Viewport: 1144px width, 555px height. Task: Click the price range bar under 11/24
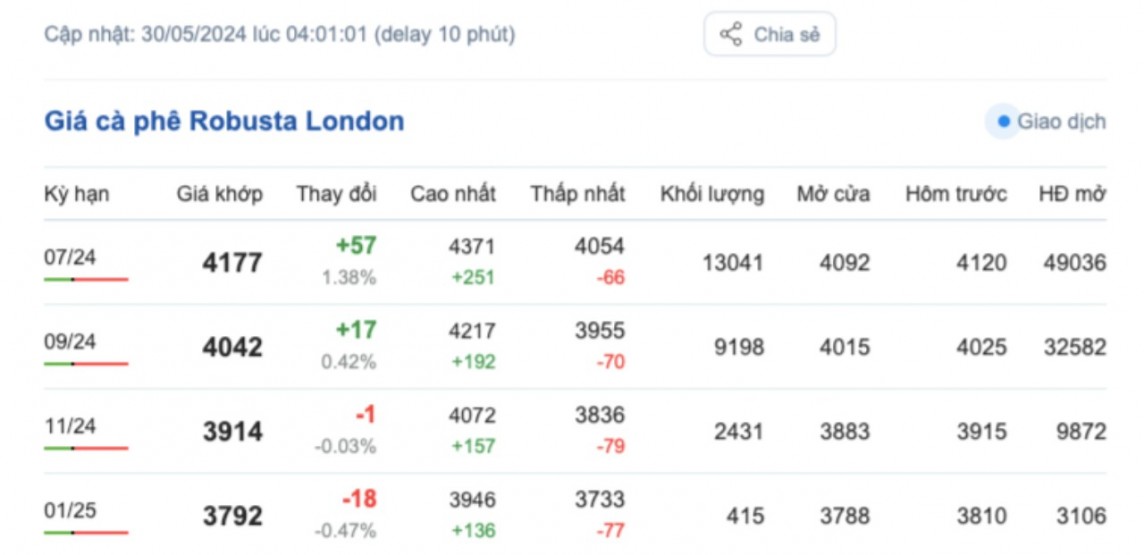click(86, 448)
